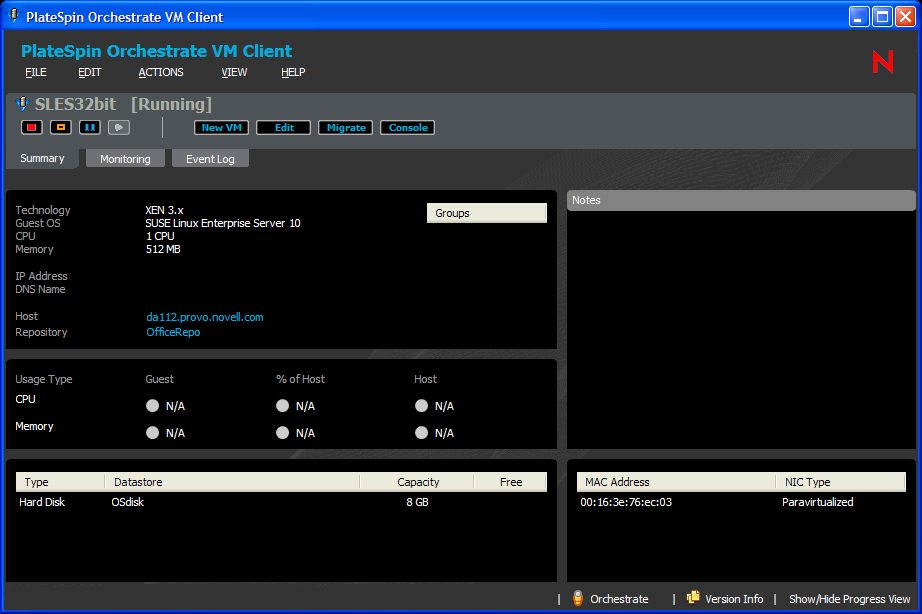Screen dimensions: 922x614
Task: Click Orchestrate in the status bar
Action: point(619,599)
